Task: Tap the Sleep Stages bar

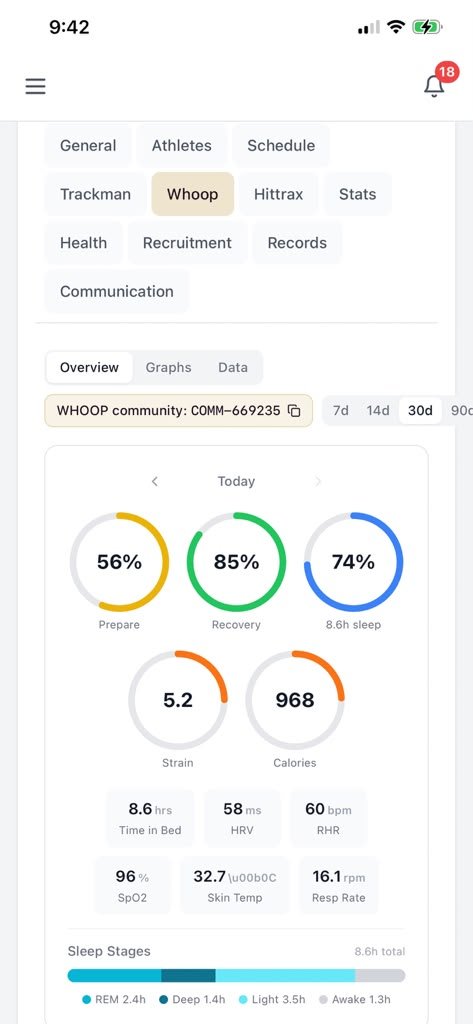Action: click(236, 976)
